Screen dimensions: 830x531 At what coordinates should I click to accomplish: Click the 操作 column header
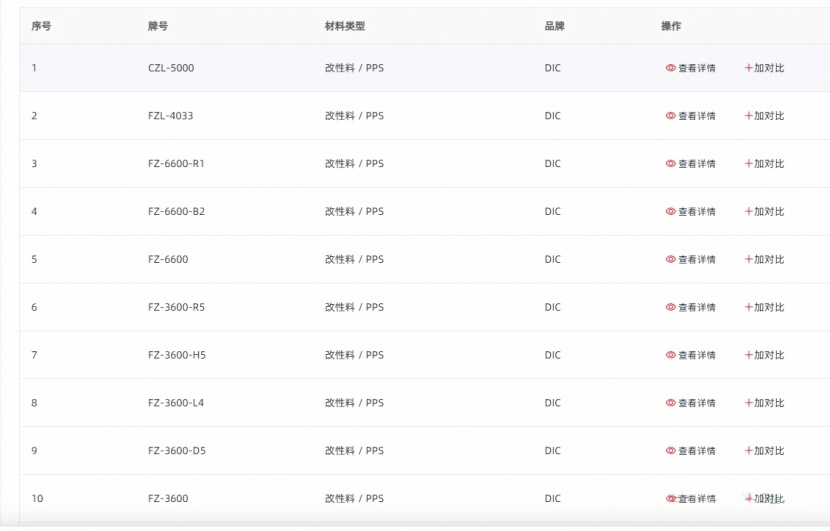coord(671,26)
